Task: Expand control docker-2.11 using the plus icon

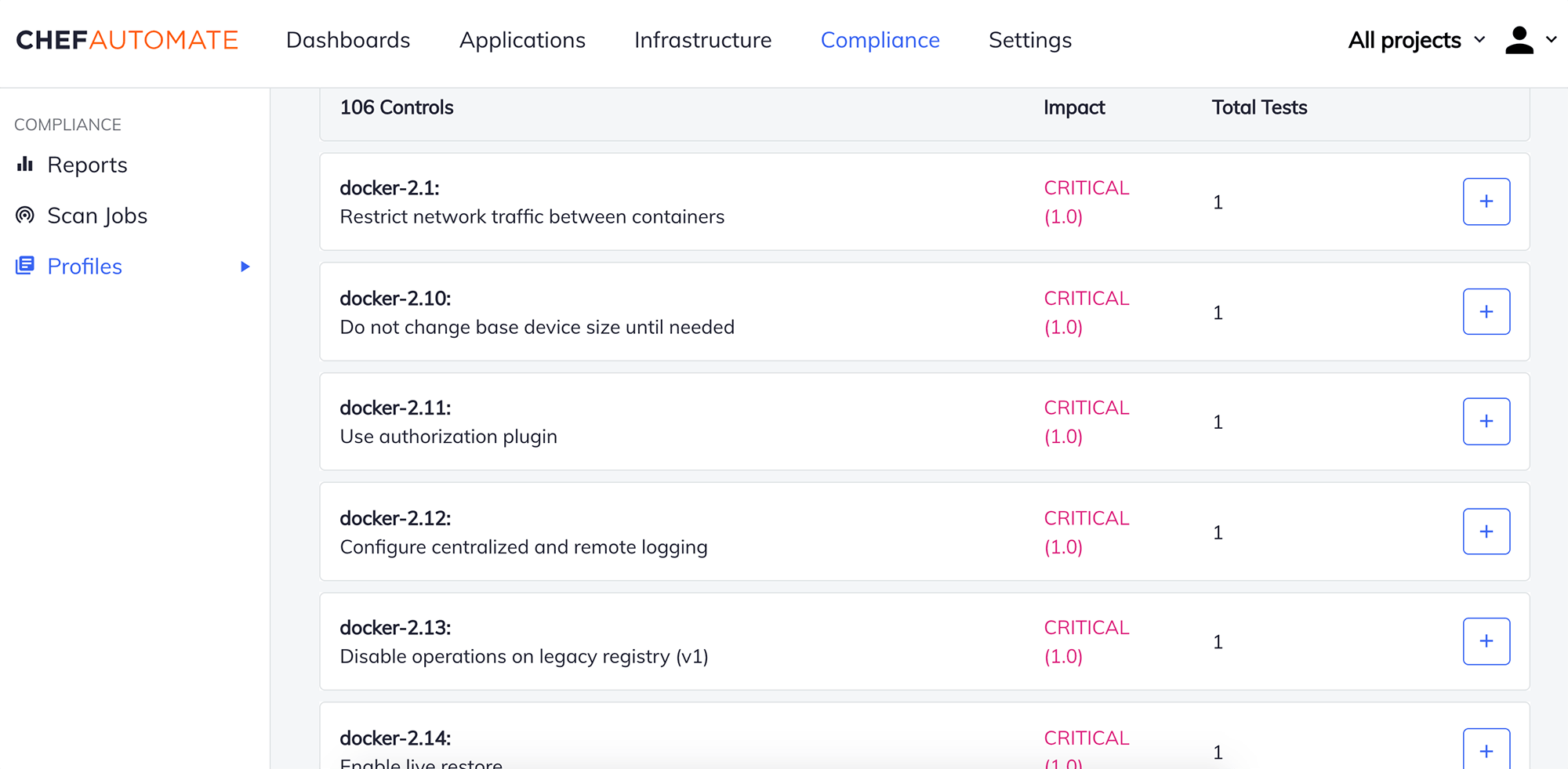Action: pyautogui.click(x=1486, y=421)
